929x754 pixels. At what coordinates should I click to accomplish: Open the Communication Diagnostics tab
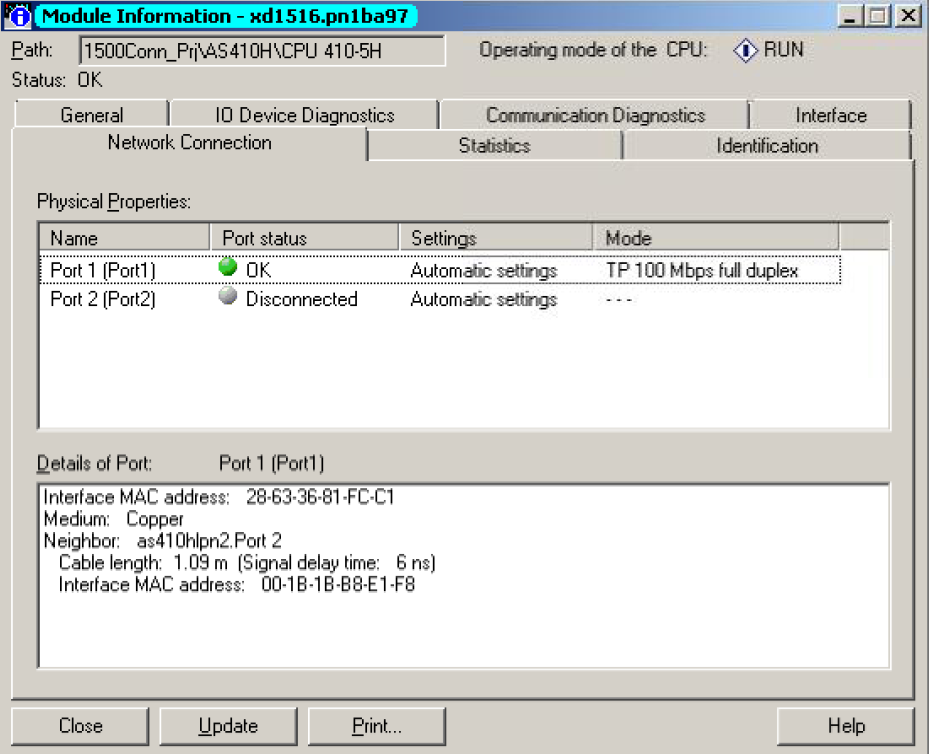[595, 115]
